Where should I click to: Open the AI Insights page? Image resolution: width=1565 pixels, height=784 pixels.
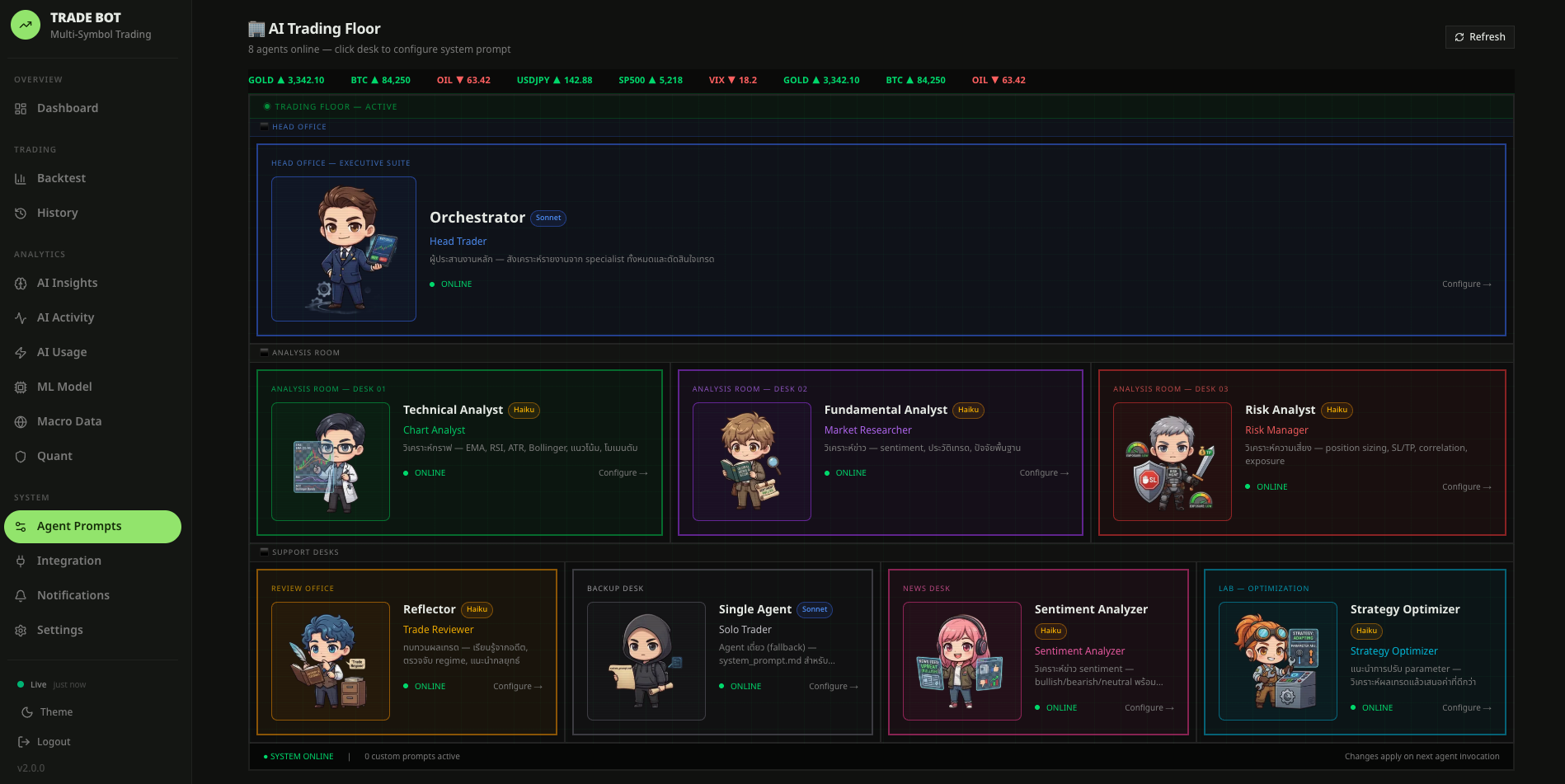(x=92, y=284)
